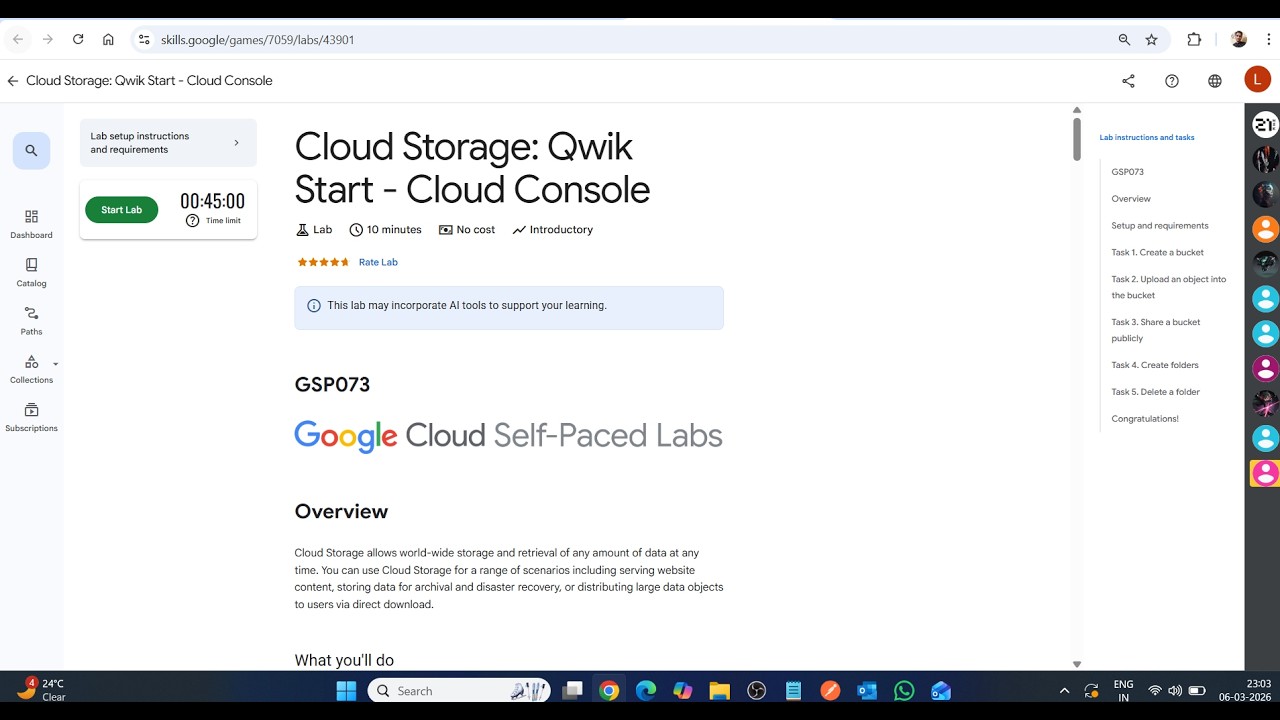Jump to GSP073 in the outline
This screenshot has height=720, width=1280.
[1127, 172]
